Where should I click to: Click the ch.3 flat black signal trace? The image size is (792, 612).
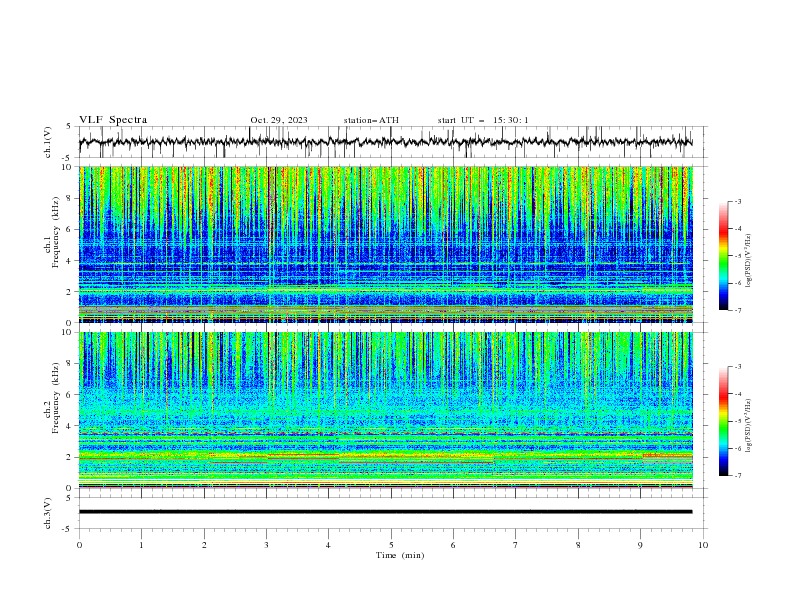385,512
